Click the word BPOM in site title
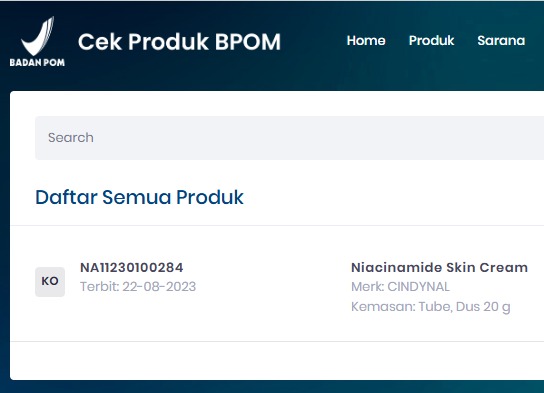This screenshot has height=393, width=544. click(x=247, y=42)
